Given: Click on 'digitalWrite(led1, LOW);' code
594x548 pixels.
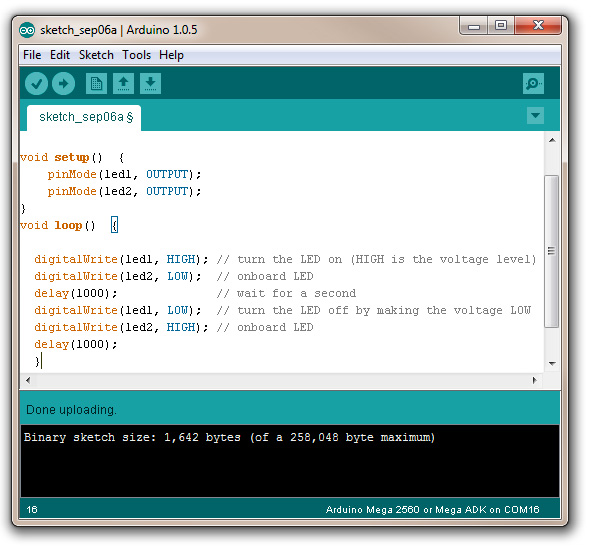Looking at the screenshot, I should (x=118, y=311).
